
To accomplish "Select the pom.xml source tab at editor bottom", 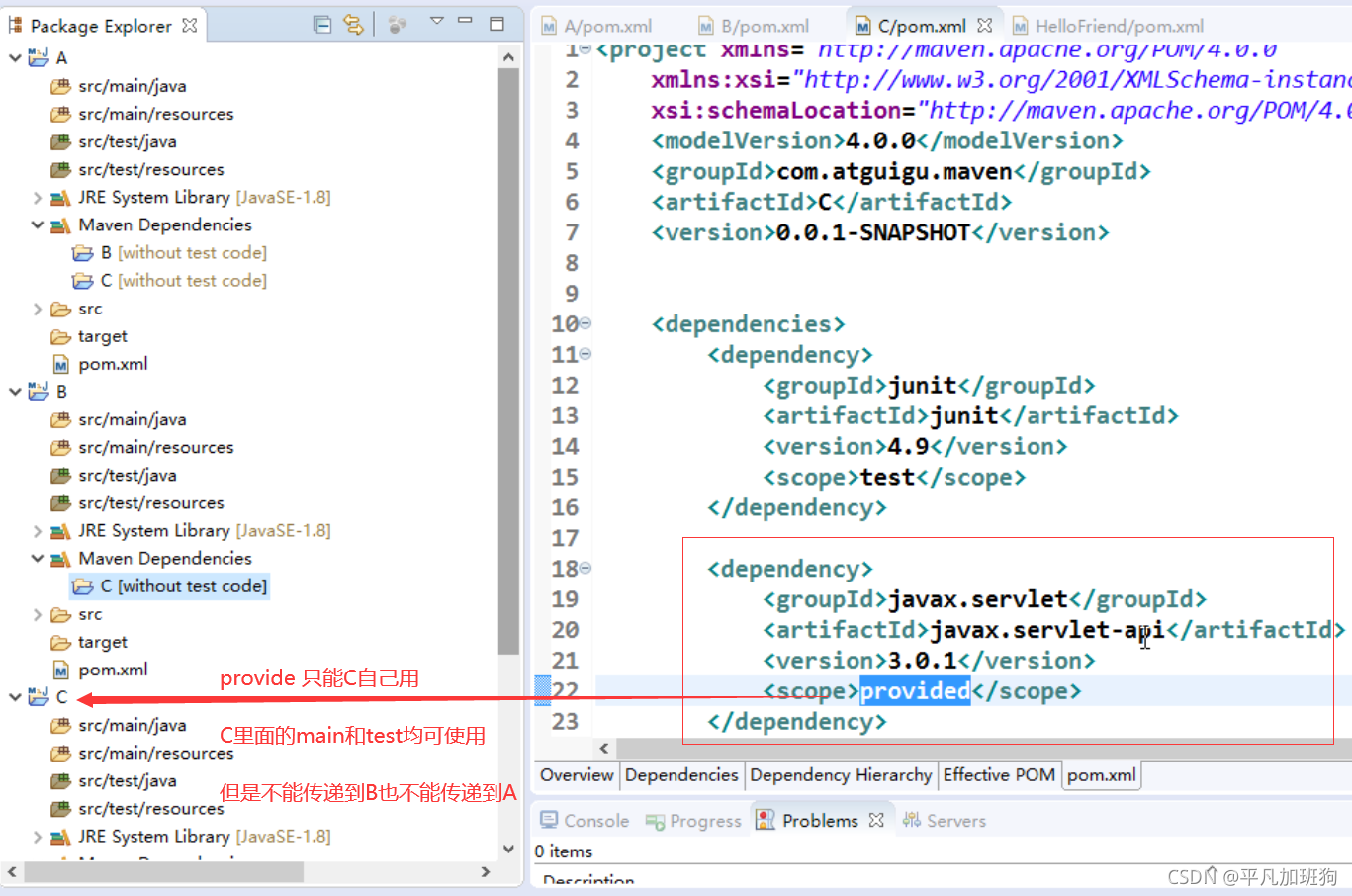I will point(1102,775).
